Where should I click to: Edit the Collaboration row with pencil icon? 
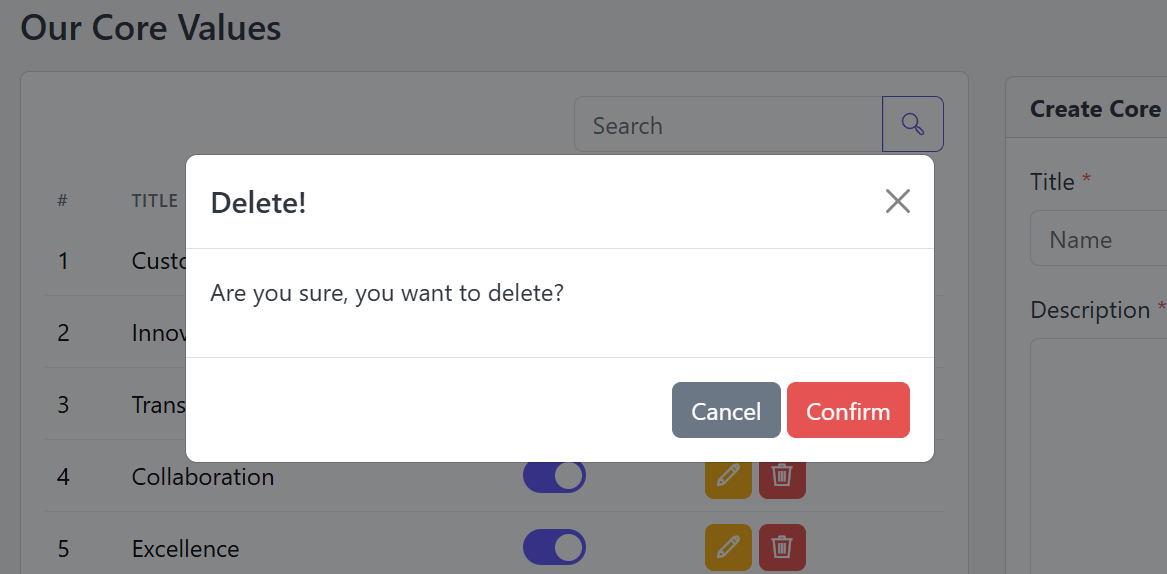click(x=728, y=476)
